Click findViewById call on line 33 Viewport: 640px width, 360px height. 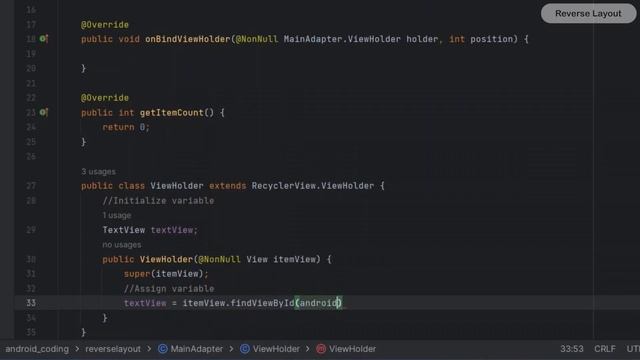point(262,303)
